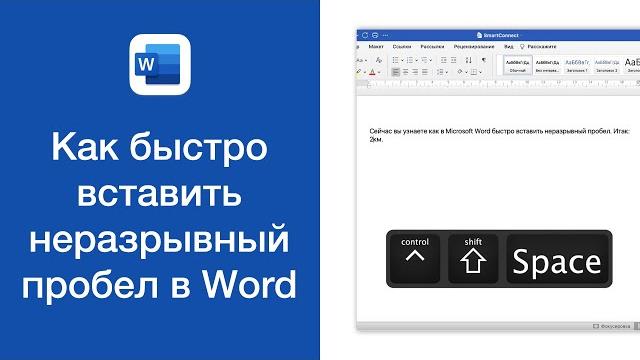Click the line spacing icon

pyautogui.click(x=440, y=72)
